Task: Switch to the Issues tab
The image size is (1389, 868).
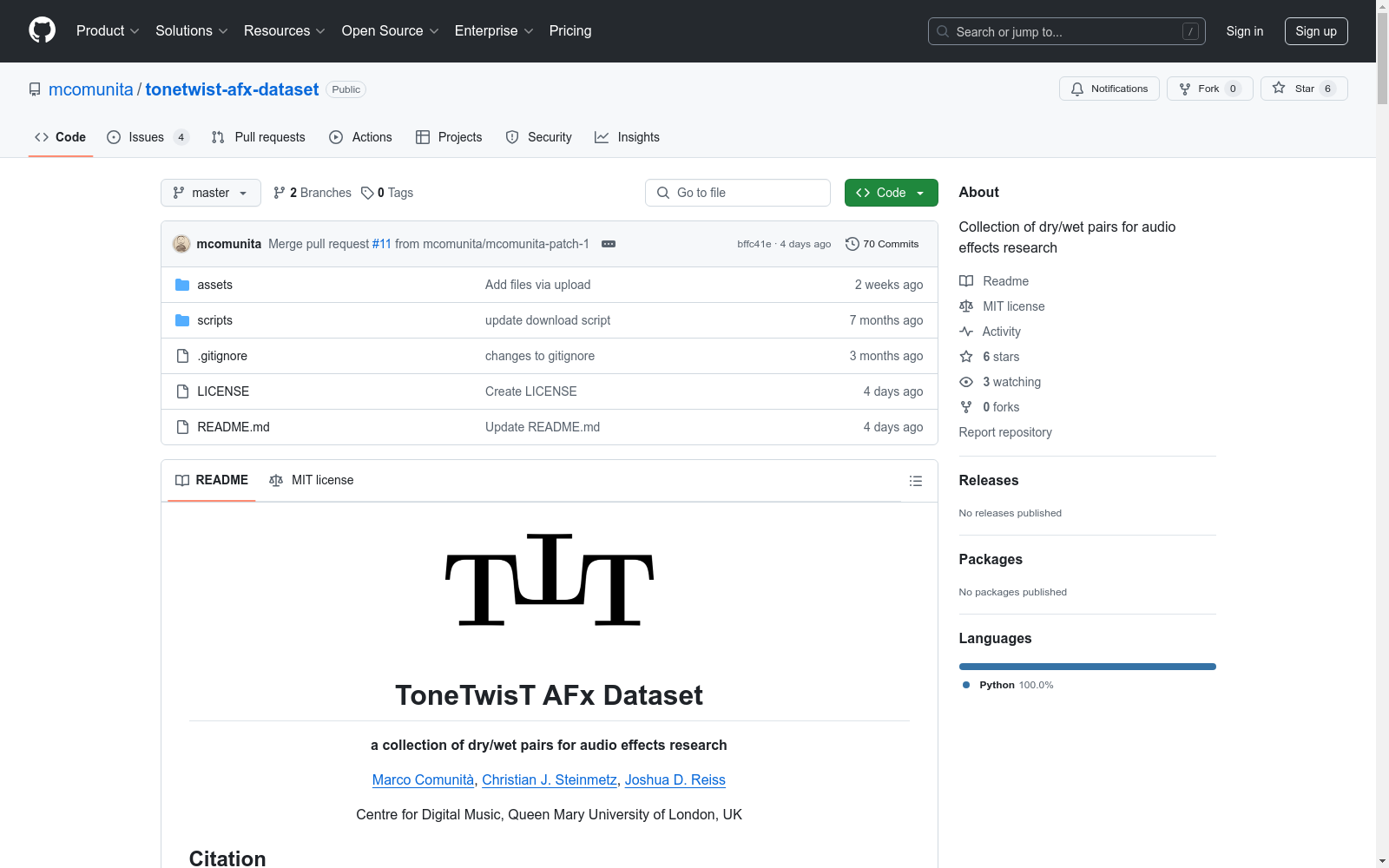Action: 148,137
